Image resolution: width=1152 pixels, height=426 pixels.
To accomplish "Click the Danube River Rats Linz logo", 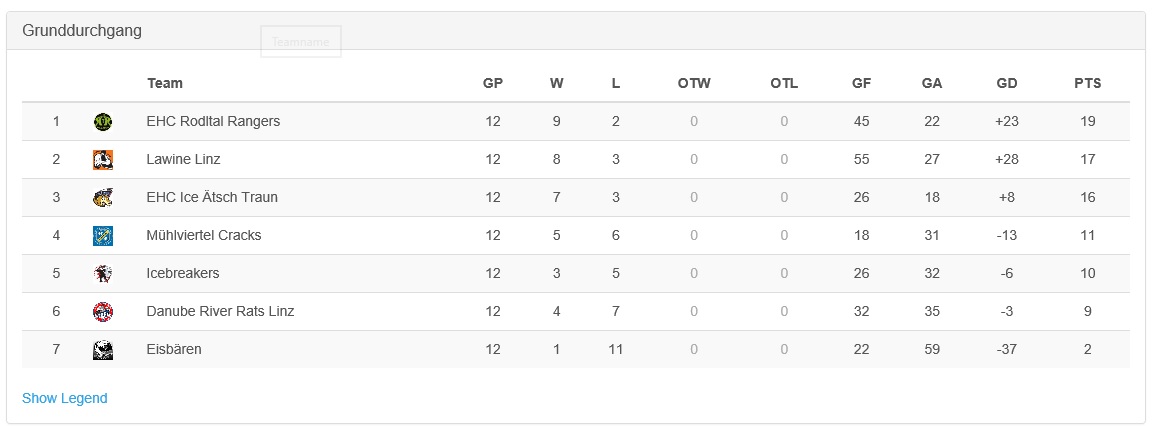I will point(103,311).
